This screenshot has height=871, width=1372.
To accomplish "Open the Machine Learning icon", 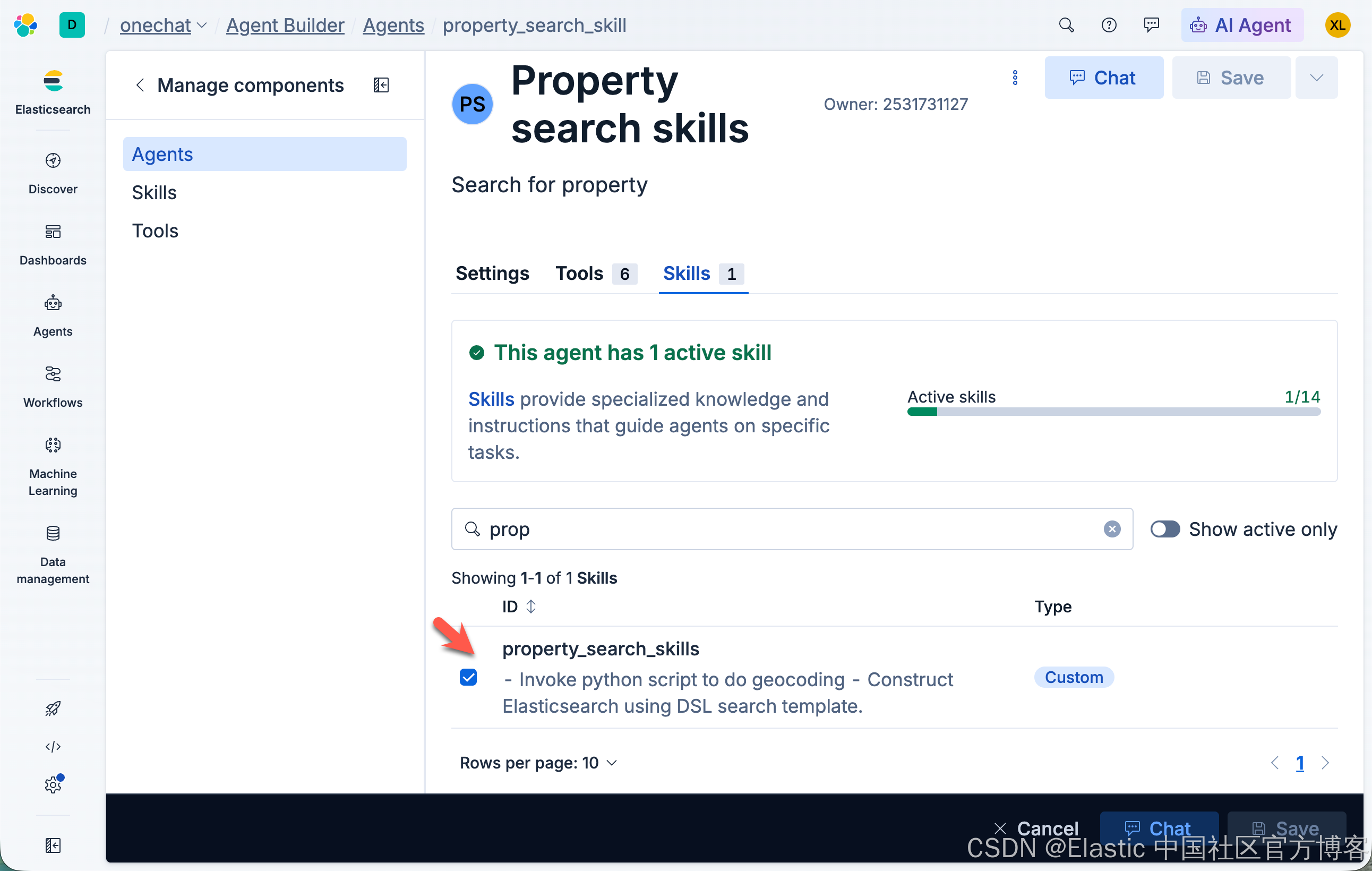I will 53,445.
